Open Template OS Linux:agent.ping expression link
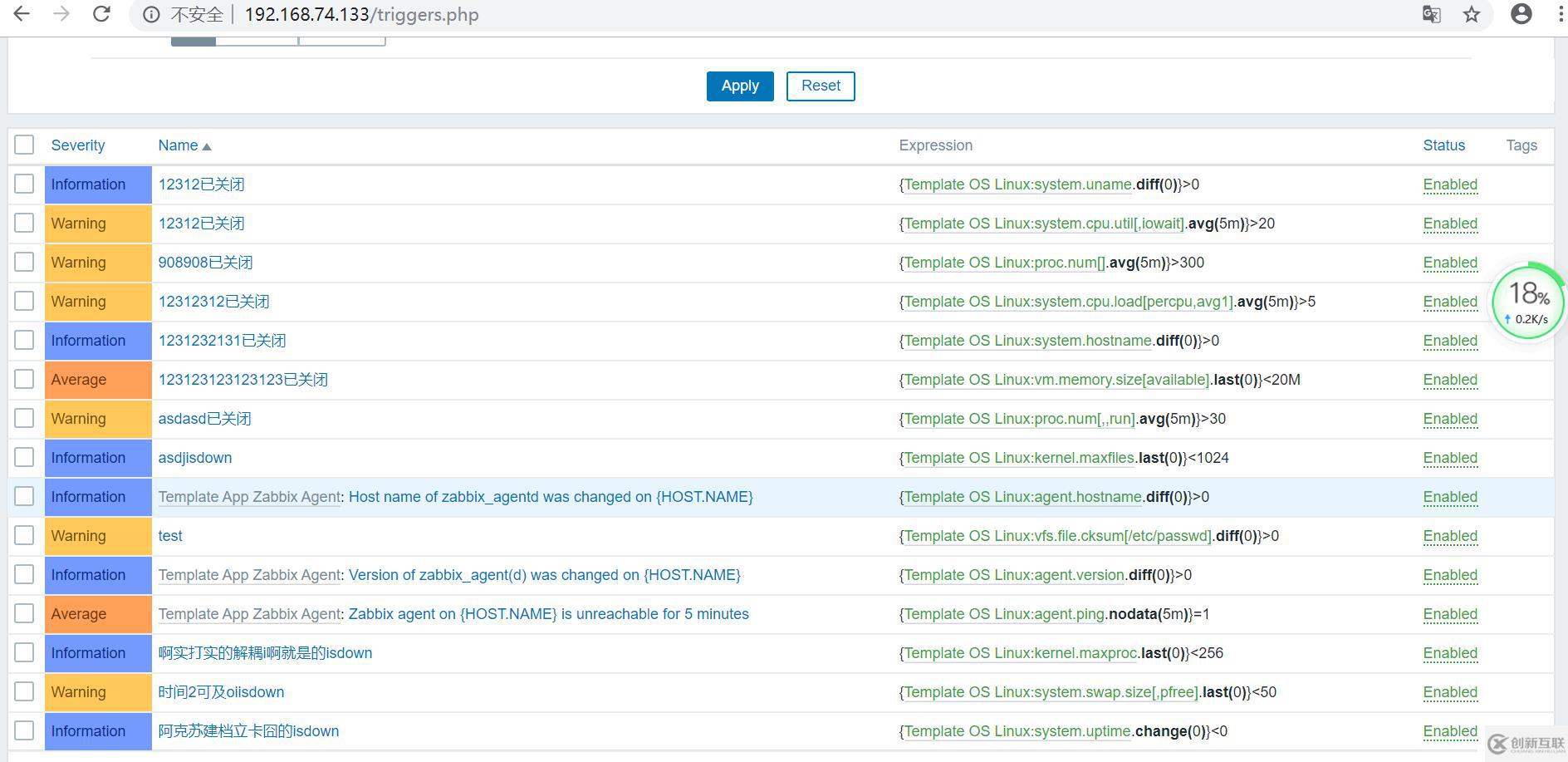Viewport: 1568px width, 762px height. 1004,614
